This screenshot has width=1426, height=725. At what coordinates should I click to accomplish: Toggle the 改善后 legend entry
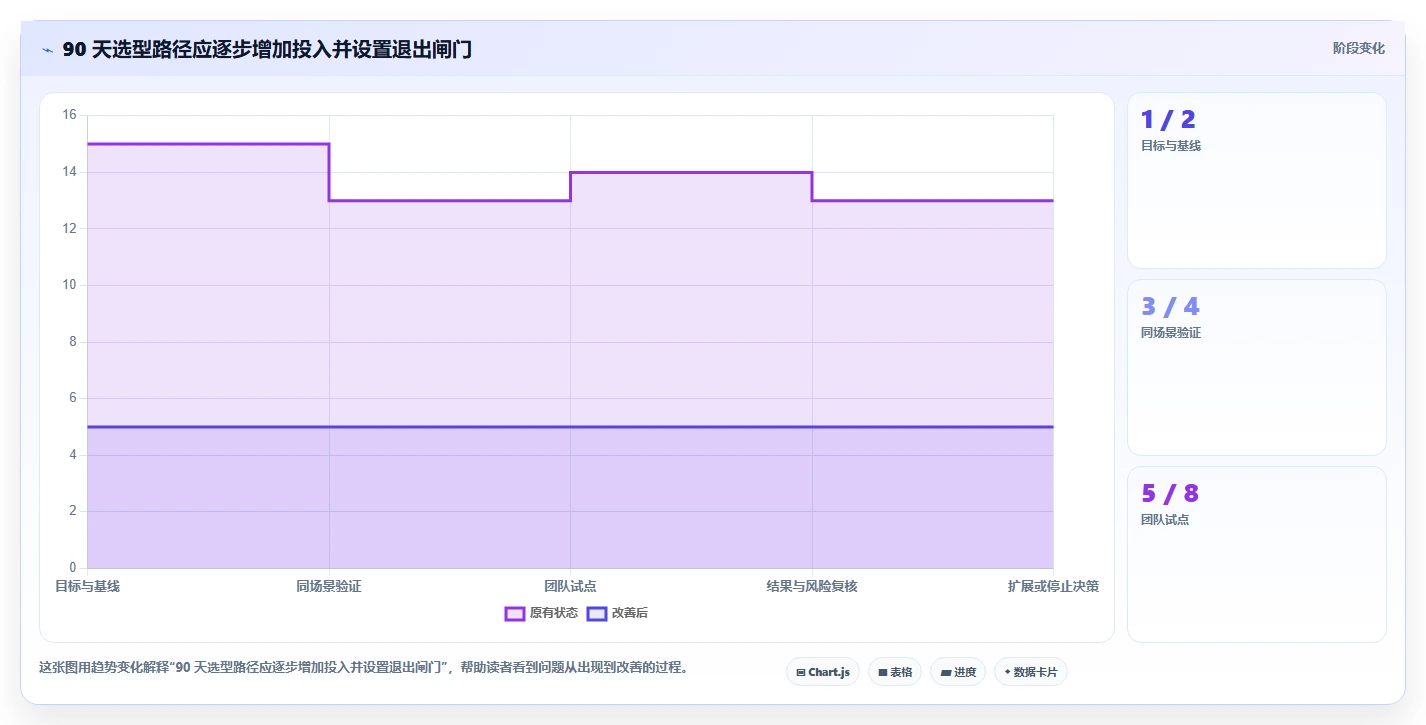click(x=617, y=613)
